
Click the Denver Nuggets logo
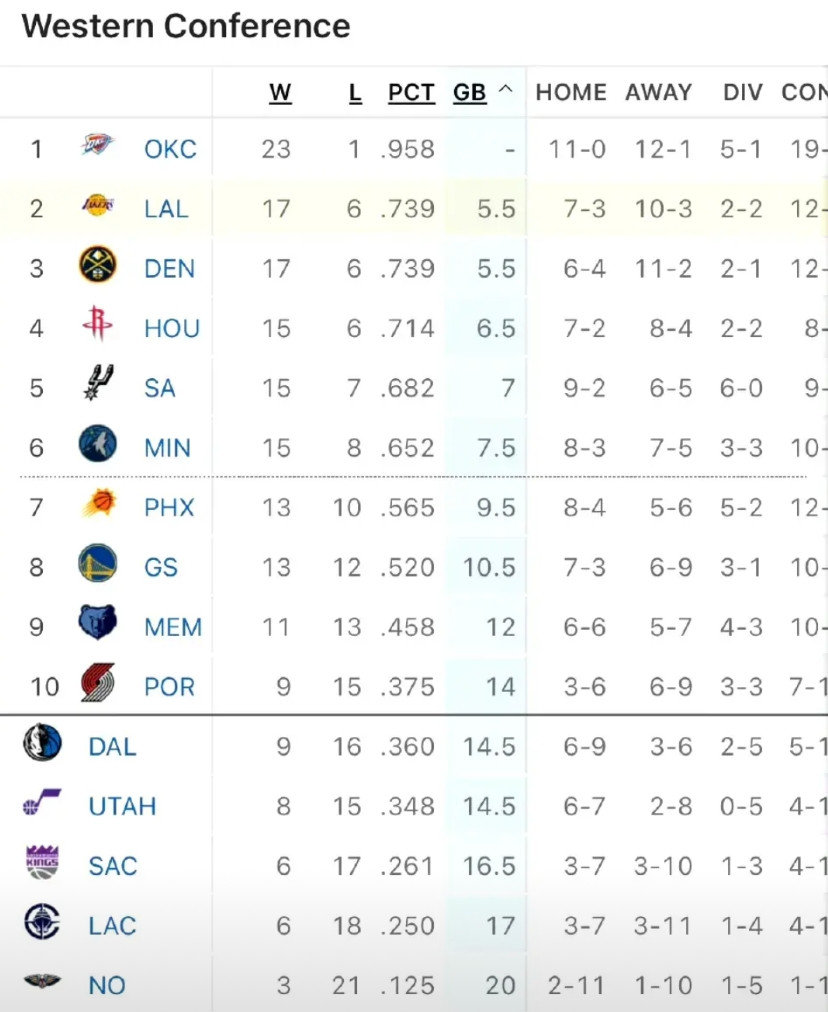click(97, 266)
